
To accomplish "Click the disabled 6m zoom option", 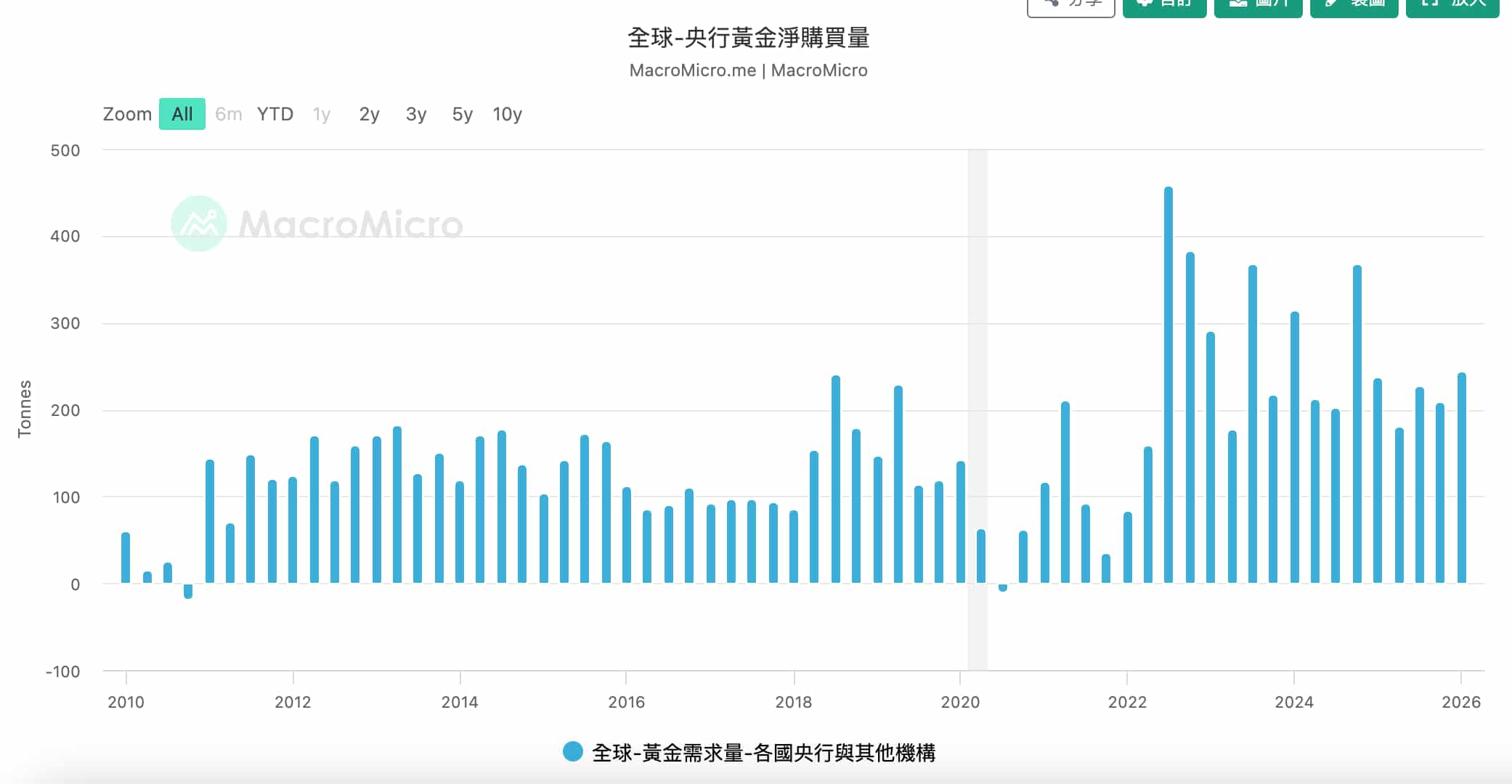I will tap(228, 114).
